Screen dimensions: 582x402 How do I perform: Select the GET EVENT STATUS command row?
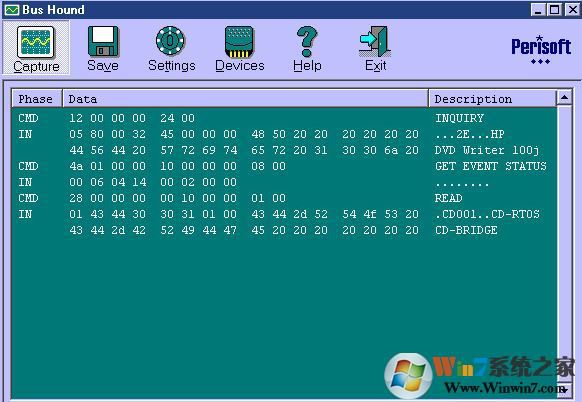tap(284, 166)
